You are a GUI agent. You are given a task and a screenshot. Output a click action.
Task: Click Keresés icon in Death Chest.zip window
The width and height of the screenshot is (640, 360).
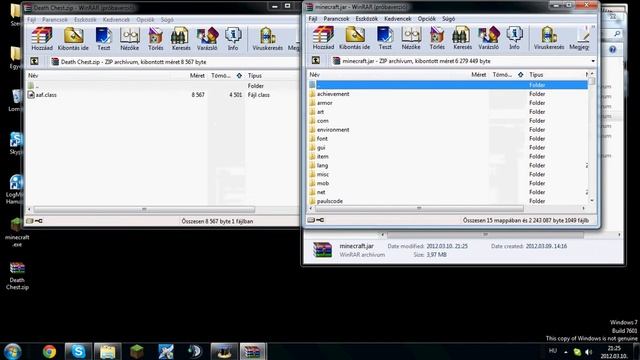point(181,39)
